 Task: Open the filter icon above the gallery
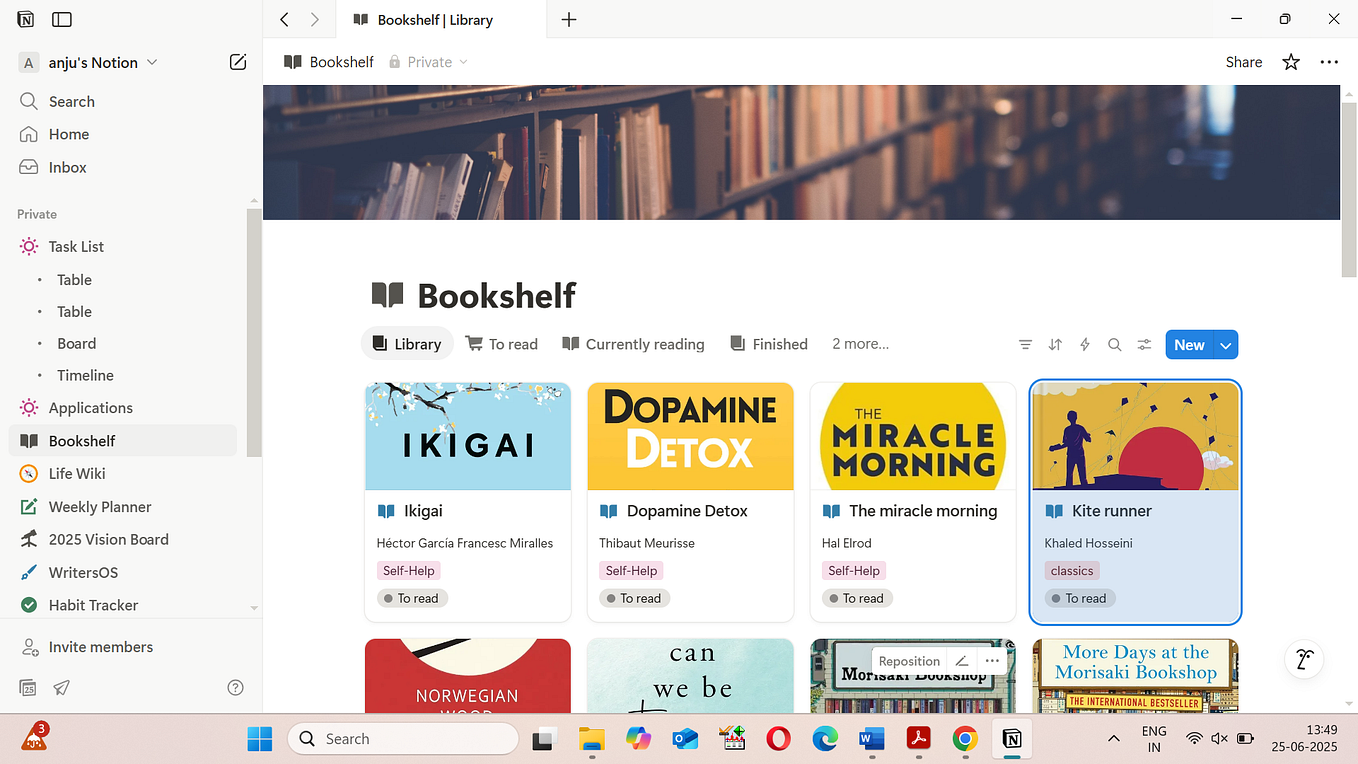(1025, 344)
